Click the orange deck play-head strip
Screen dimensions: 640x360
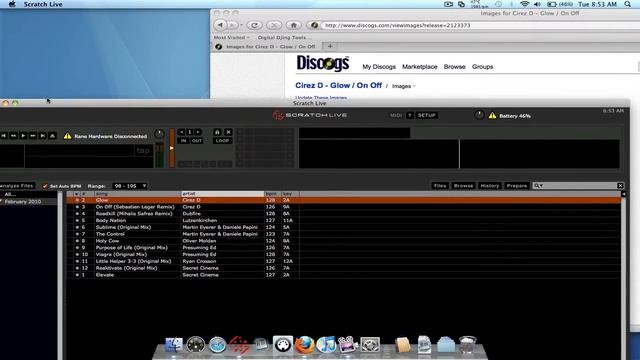tap(172, 148)
